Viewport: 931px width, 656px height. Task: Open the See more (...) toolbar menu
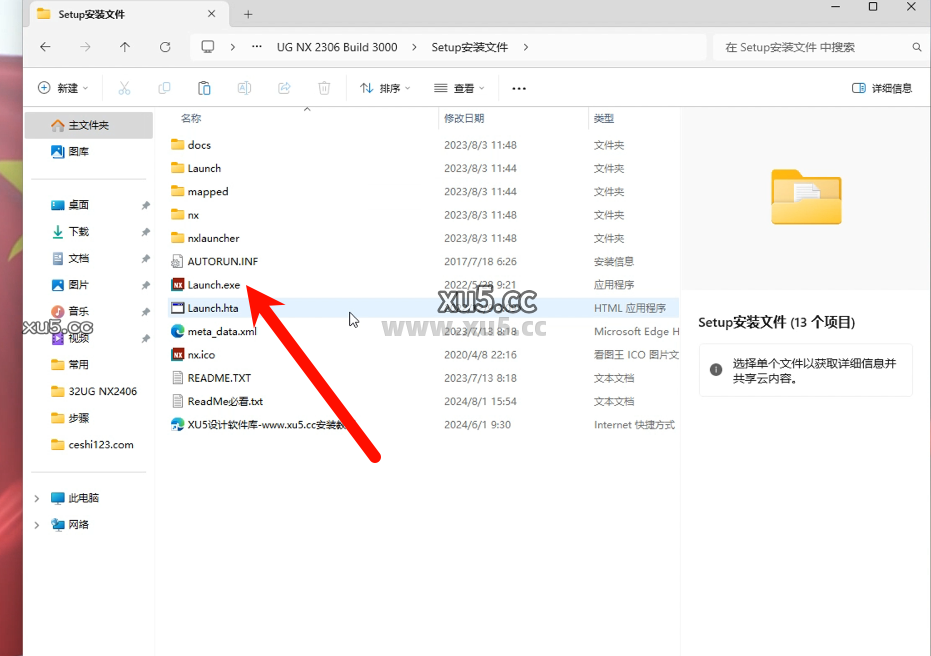click(518, 88)
